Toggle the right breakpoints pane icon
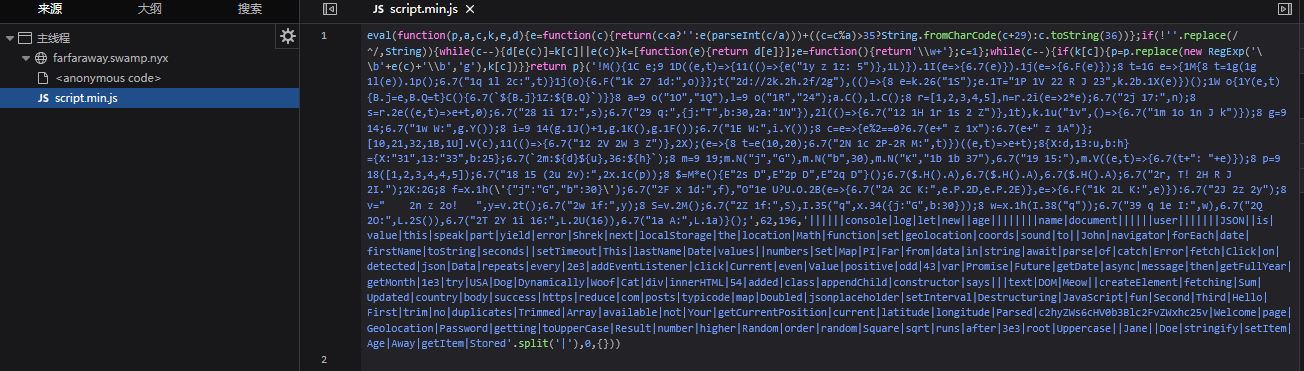1304x371 pixels. click(x=1285, y=9)
